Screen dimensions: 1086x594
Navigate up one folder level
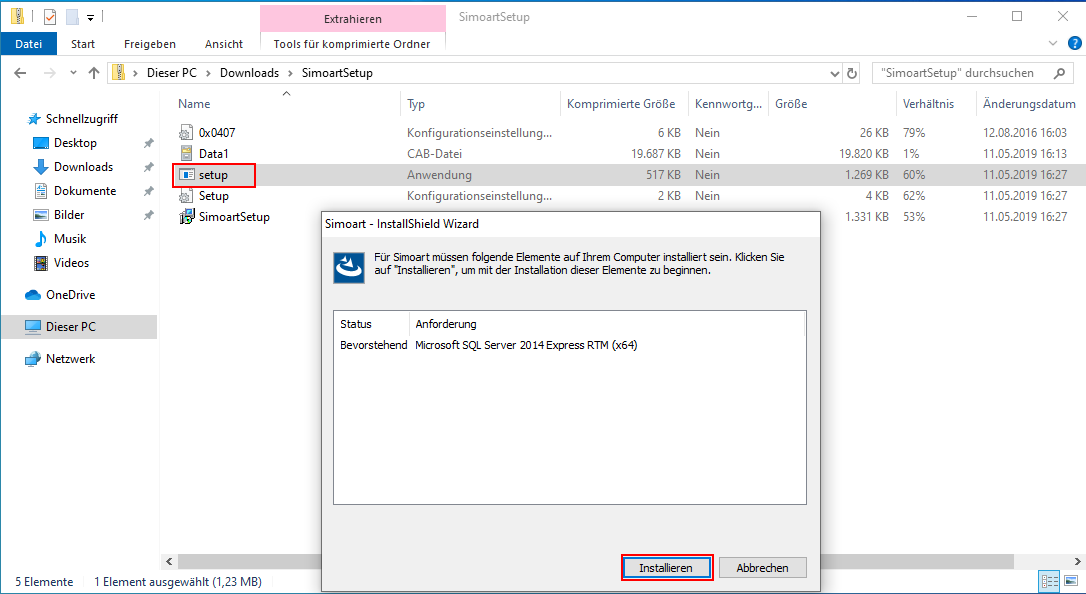[x=94, y=73]
